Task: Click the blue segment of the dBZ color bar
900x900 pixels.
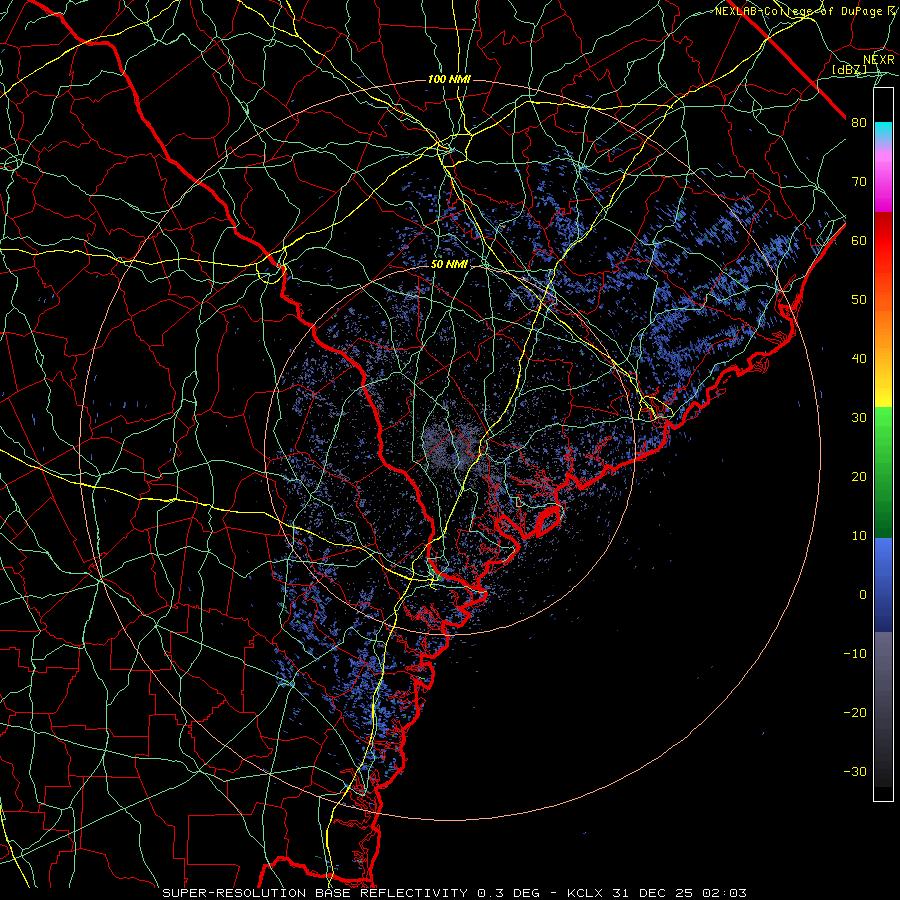Action: pos(883,584)
